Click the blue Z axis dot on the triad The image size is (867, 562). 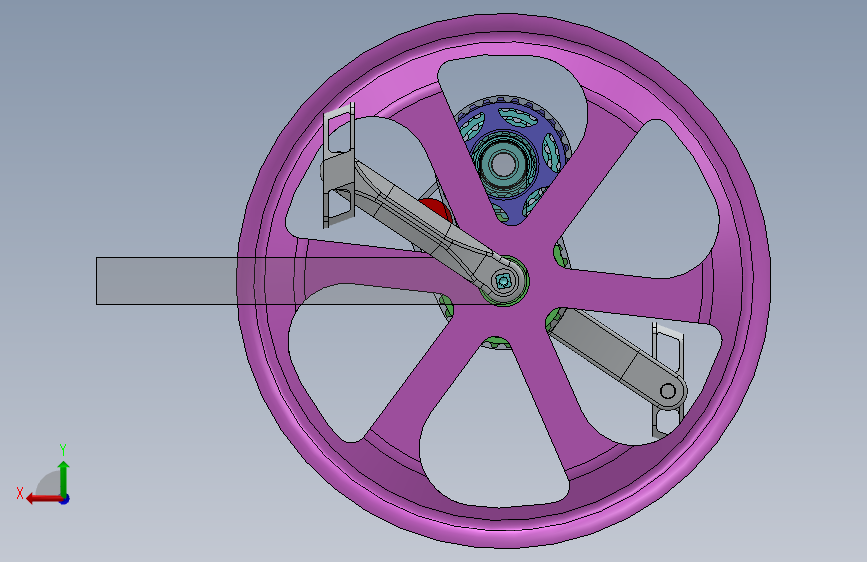[x=65, y=499]
